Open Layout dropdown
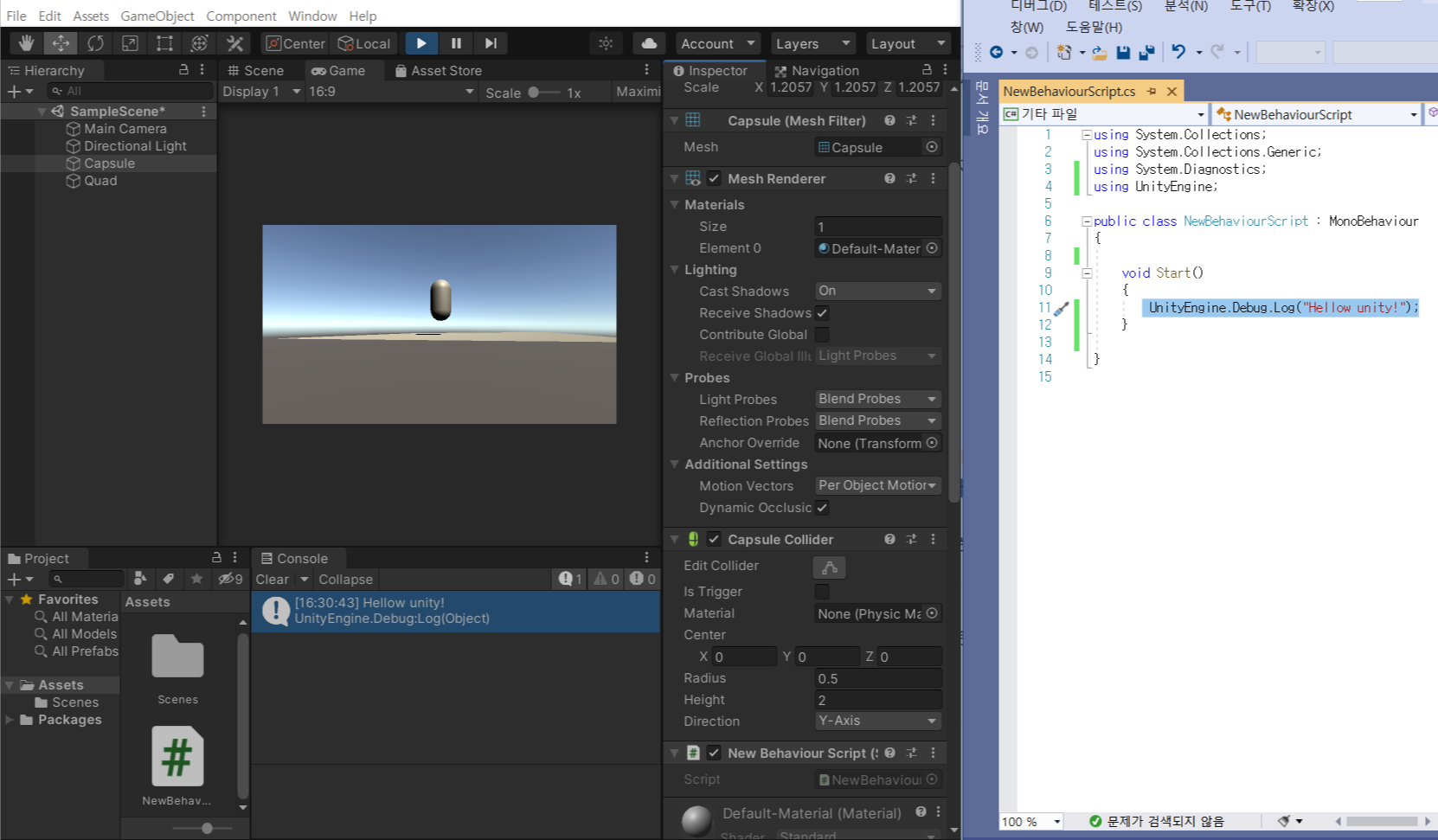Viewport: 1438px width, 840px height. coord(908,43)
